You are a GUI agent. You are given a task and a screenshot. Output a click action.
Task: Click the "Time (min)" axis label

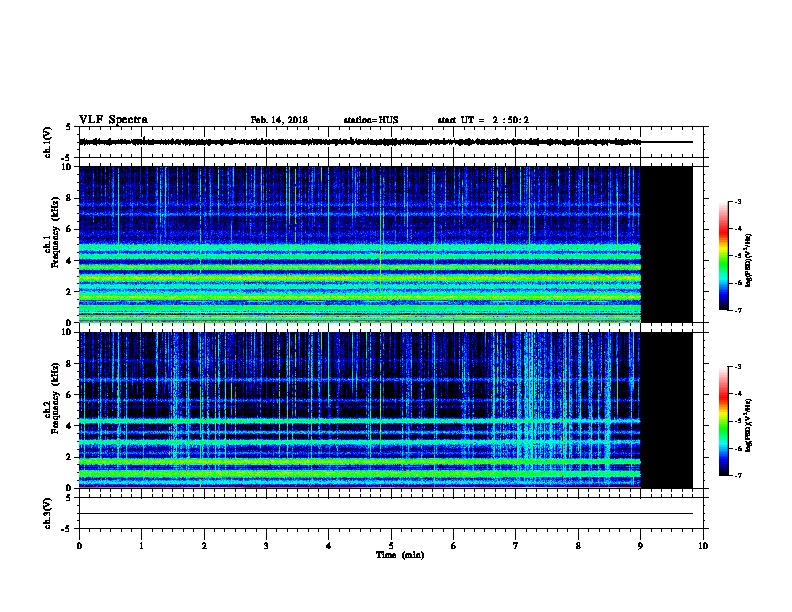(x=400, y=555)
